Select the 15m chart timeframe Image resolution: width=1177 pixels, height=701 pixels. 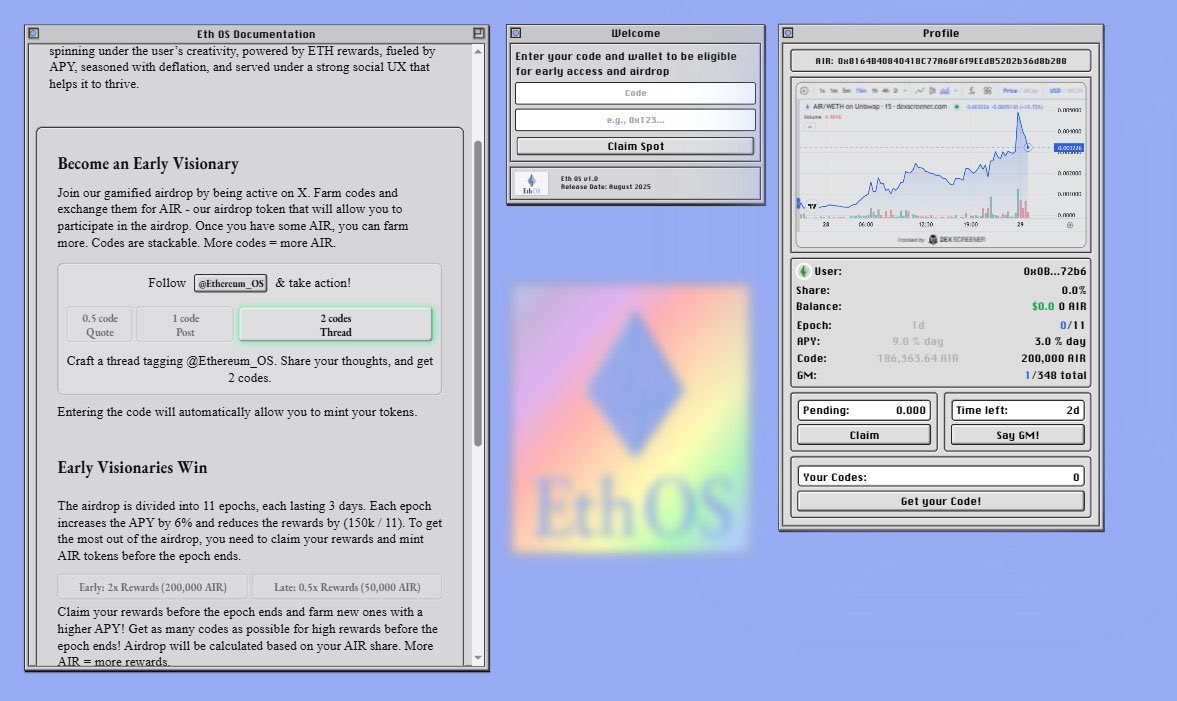tap(861, 91)
